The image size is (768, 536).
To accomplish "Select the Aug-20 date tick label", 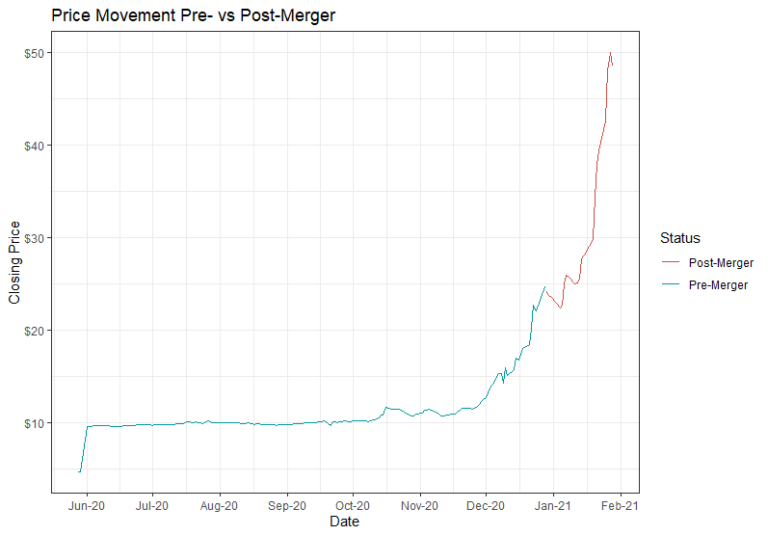I will [x=219, y=506].
